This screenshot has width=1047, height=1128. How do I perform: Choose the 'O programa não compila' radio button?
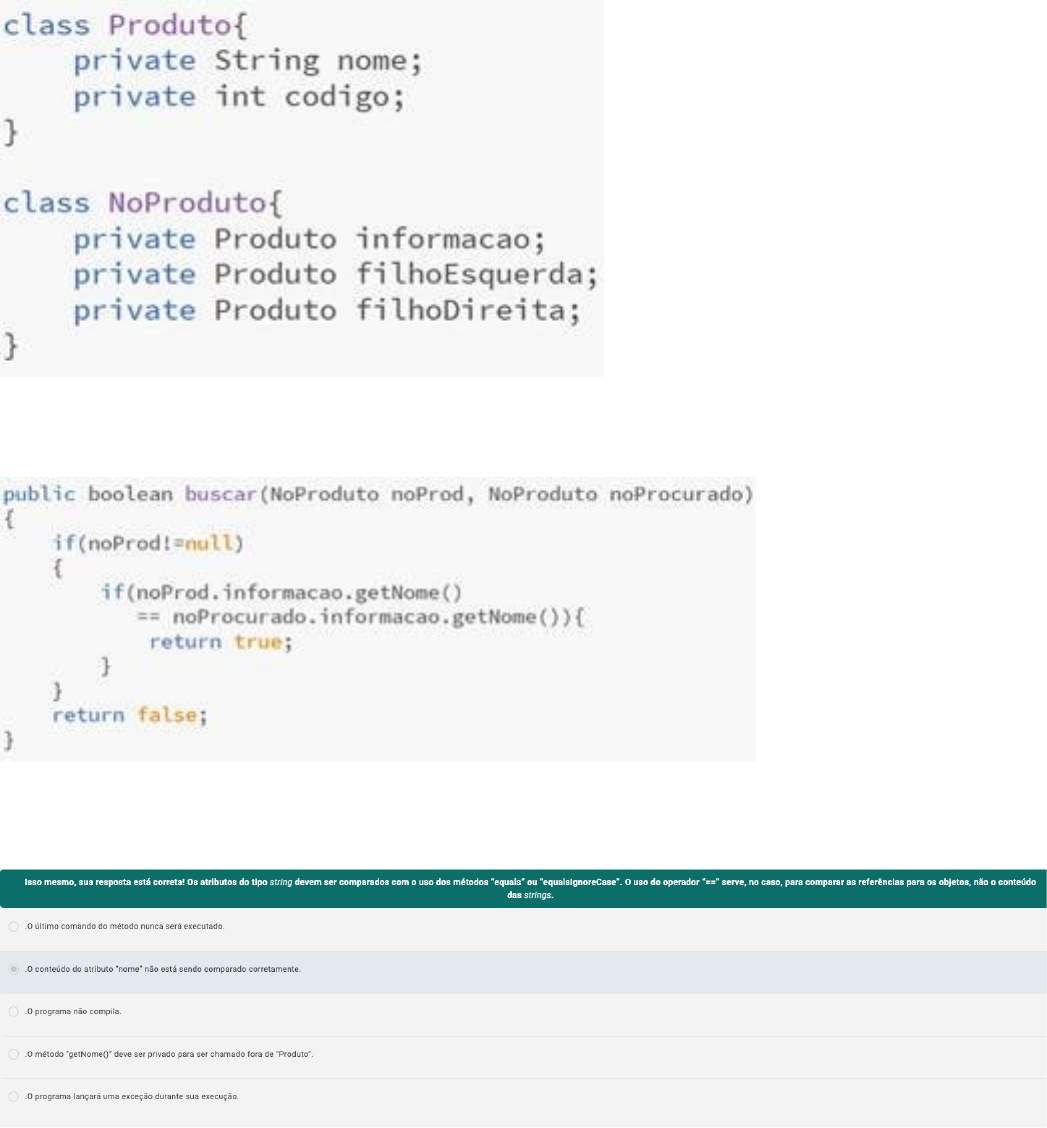(x=12, y=1012)
